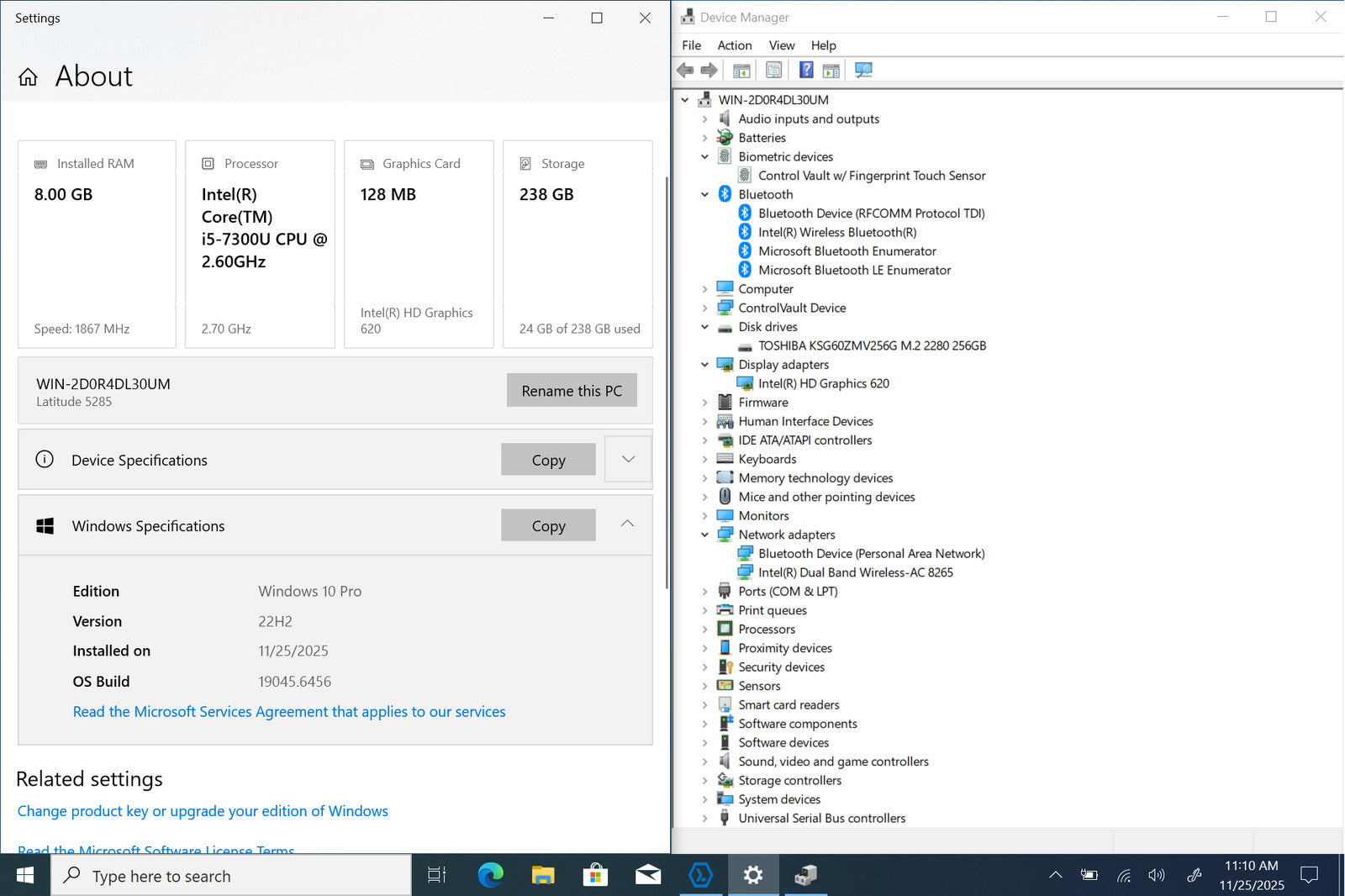The width and height of the screenshot is (1345, 896).
Task: Open File Explorer from taskbar
Action: click(543, 875)
